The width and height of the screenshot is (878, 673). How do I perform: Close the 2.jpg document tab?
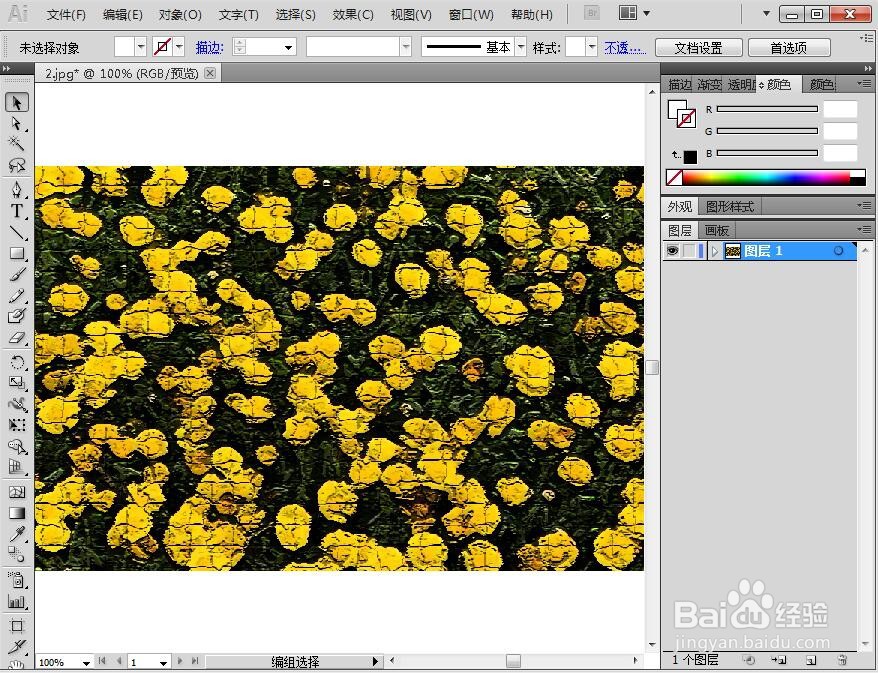pos(209,73)
